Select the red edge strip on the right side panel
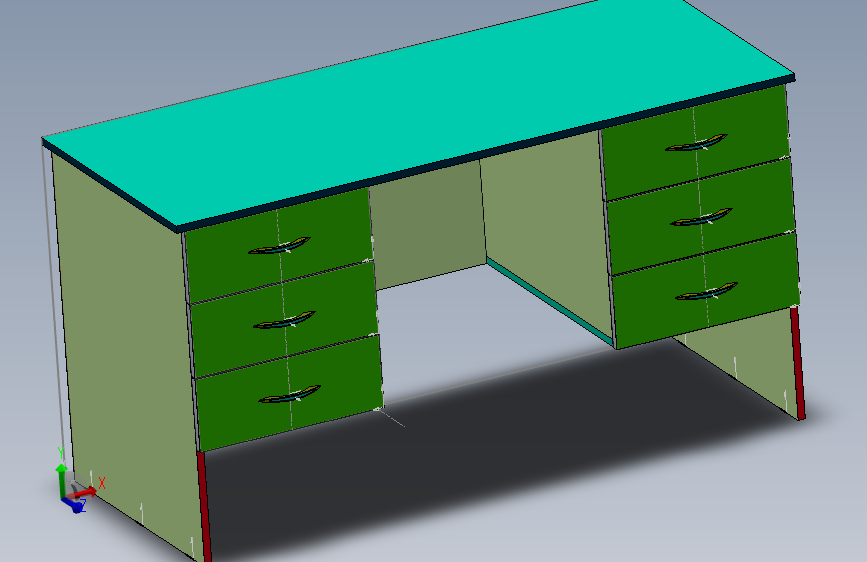Viewport: 867px width, 562px height. (798, 362)
